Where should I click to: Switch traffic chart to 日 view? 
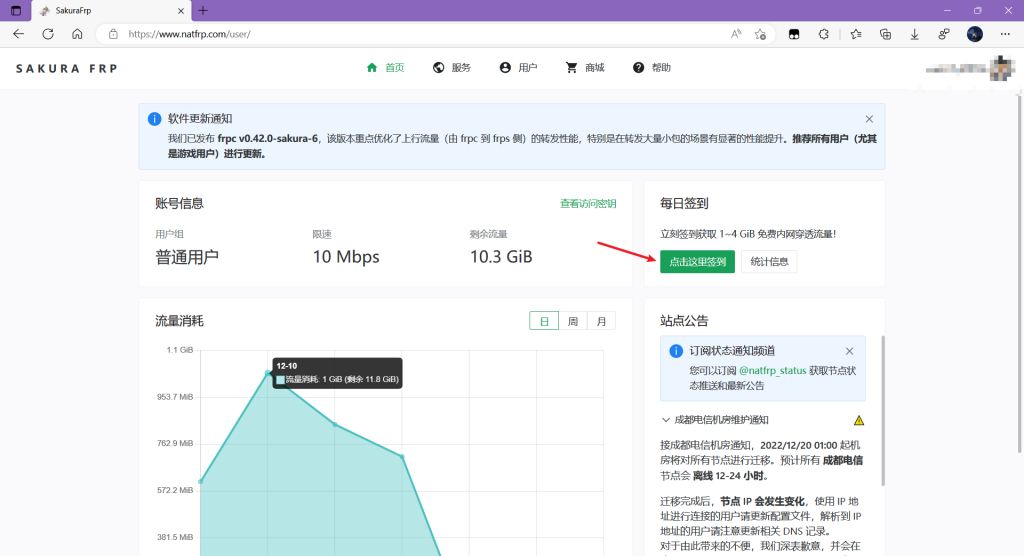coord(544,321)
